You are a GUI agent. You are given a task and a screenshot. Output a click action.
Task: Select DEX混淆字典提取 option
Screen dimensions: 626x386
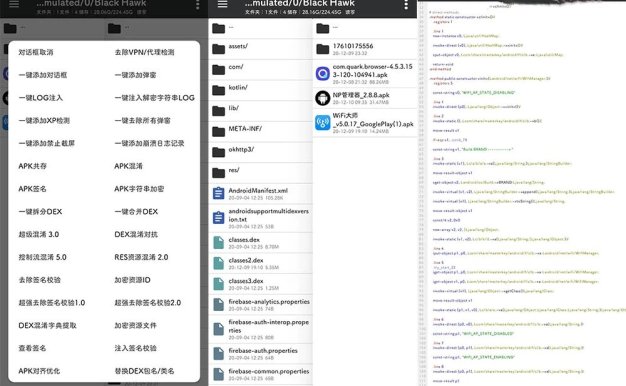tap(47, 325)
